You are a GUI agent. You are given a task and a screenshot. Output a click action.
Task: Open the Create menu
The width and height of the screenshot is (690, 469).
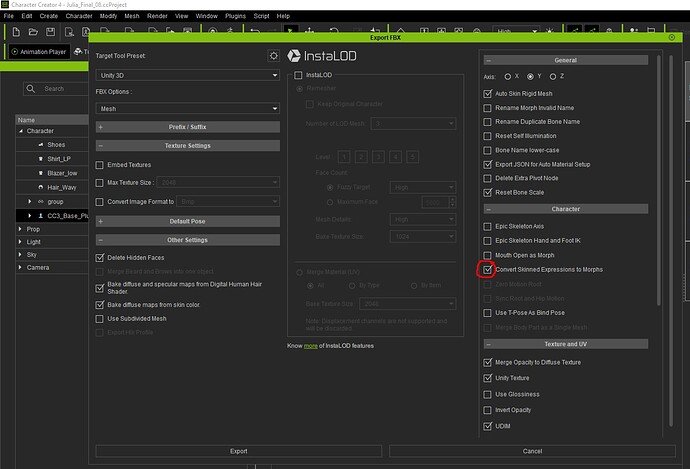pos(49,16)
